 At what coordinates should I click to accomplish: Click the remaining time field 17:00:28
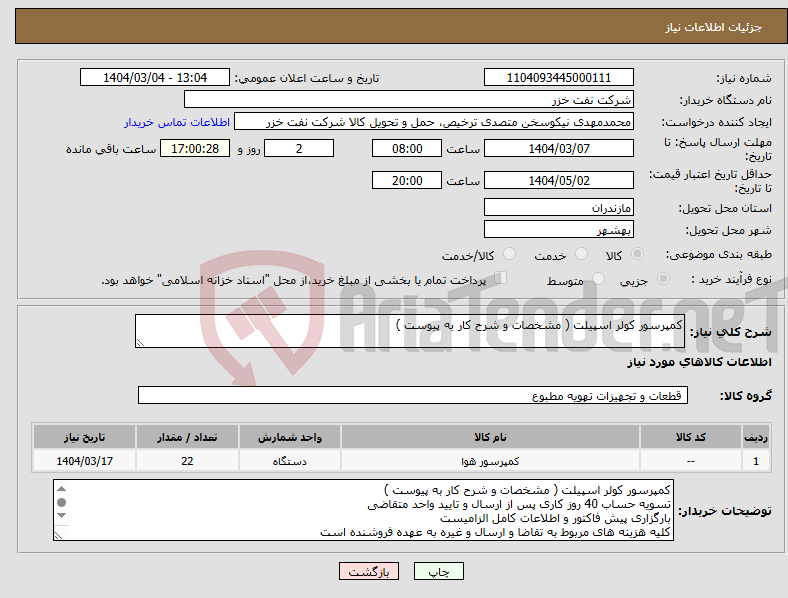(x=195, y=149)
